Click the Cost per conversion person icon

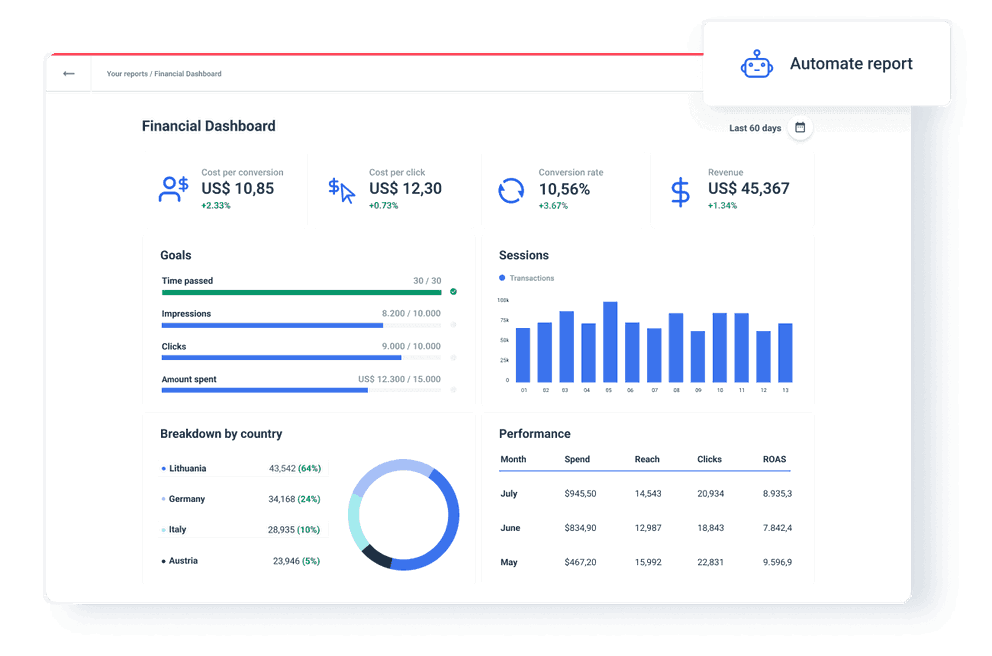point(172,189)
